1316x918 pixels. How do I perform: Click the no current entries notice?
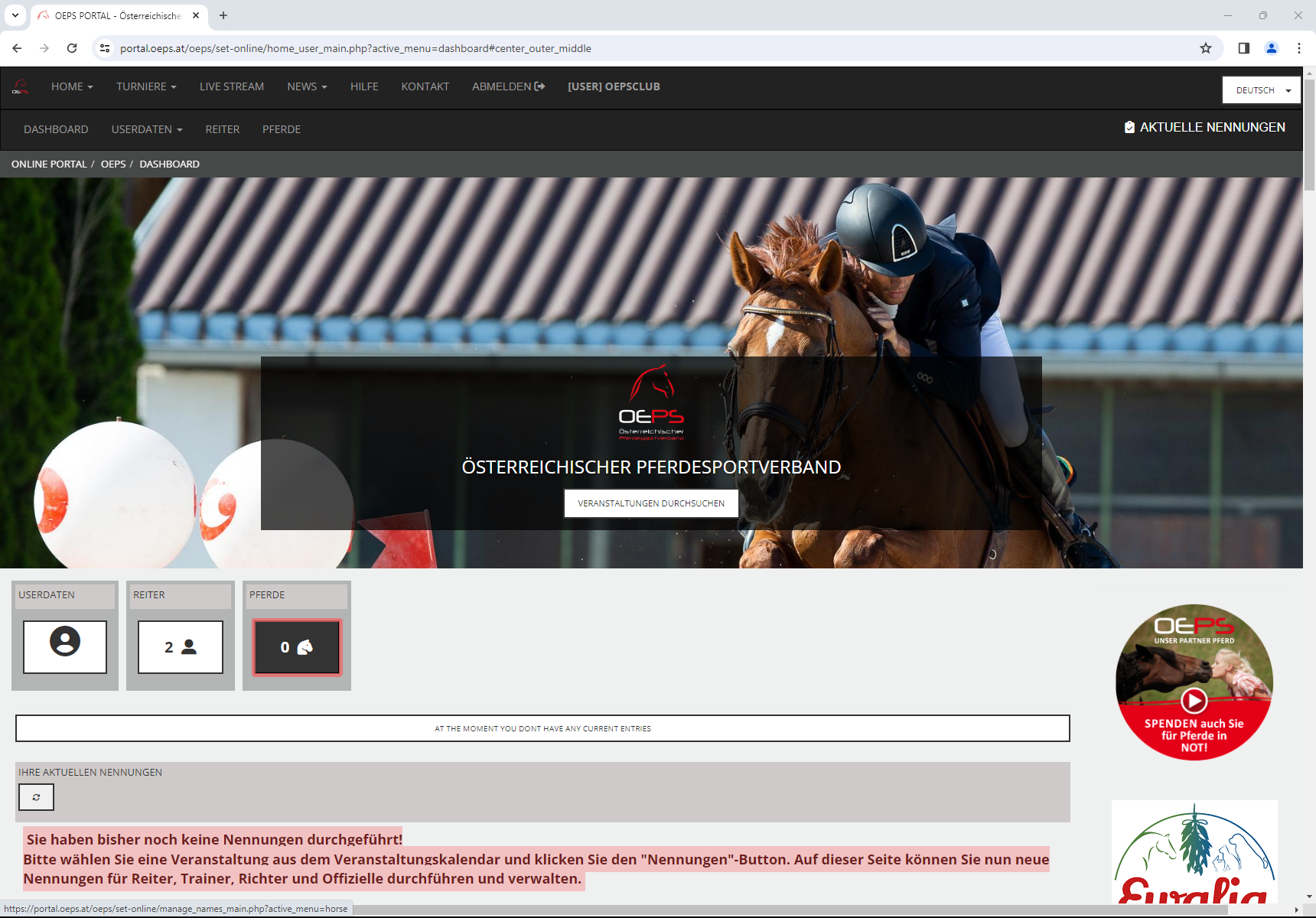(542, 728)
